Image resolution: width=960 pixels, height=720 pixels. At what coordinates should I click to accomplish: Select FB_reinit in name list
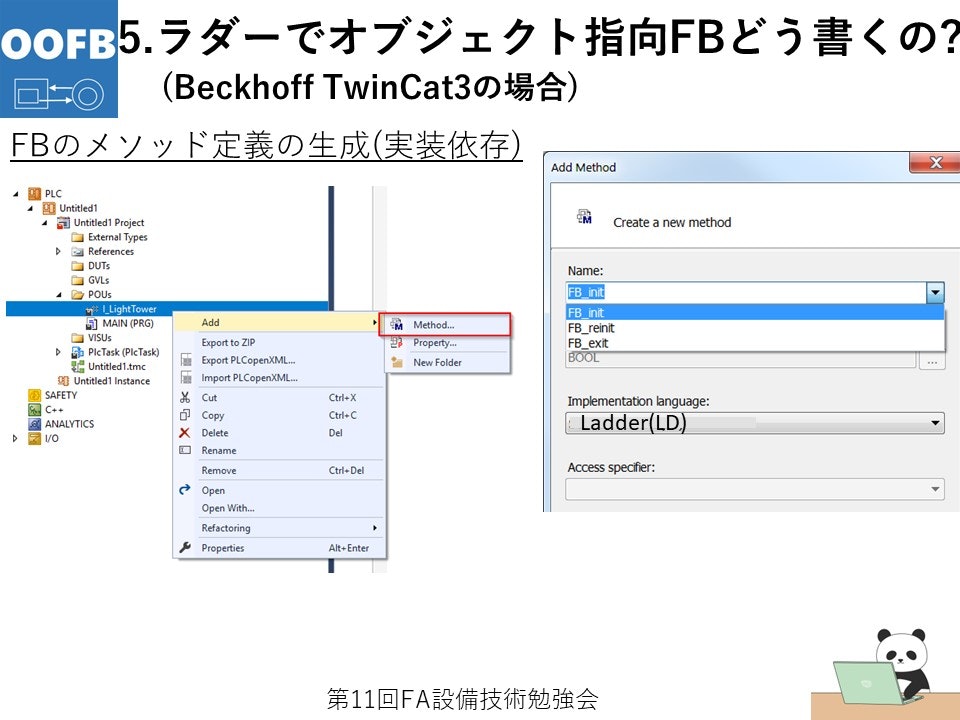tap(755, 328)
